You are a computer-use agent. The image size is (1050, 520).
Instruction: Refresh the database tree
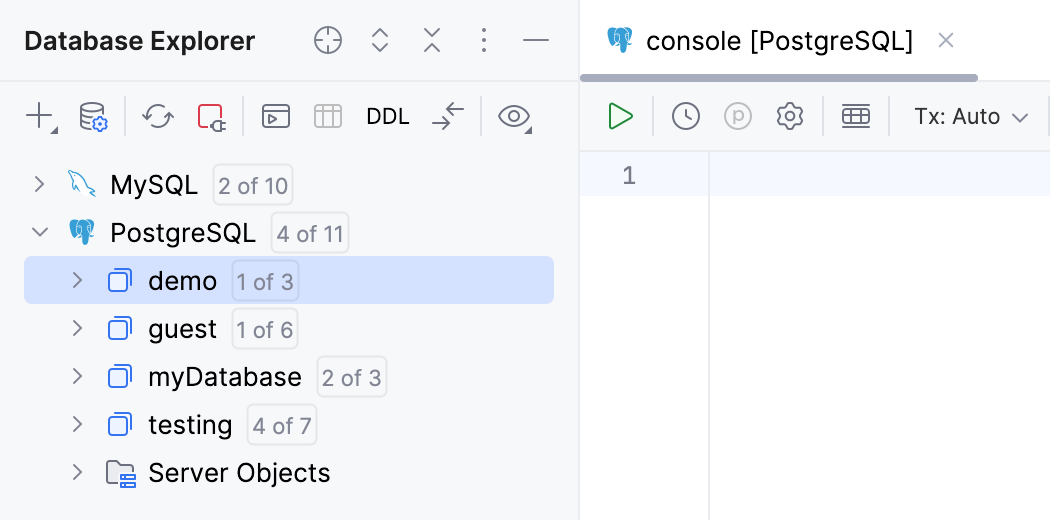(x=157, y=116)
